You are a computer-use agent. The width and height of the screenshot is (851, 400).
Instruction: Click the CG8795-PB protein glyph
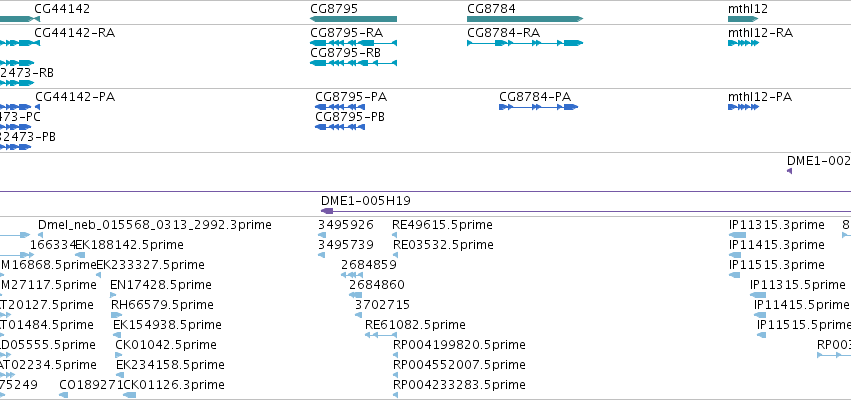tap(340, 127)
